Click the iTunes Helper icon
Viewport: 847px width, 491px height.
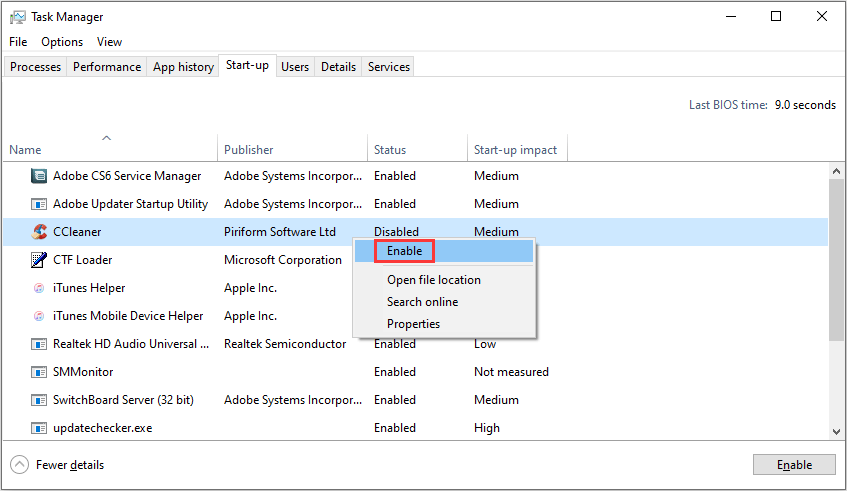pyautogui.click(x=39, y=288)
